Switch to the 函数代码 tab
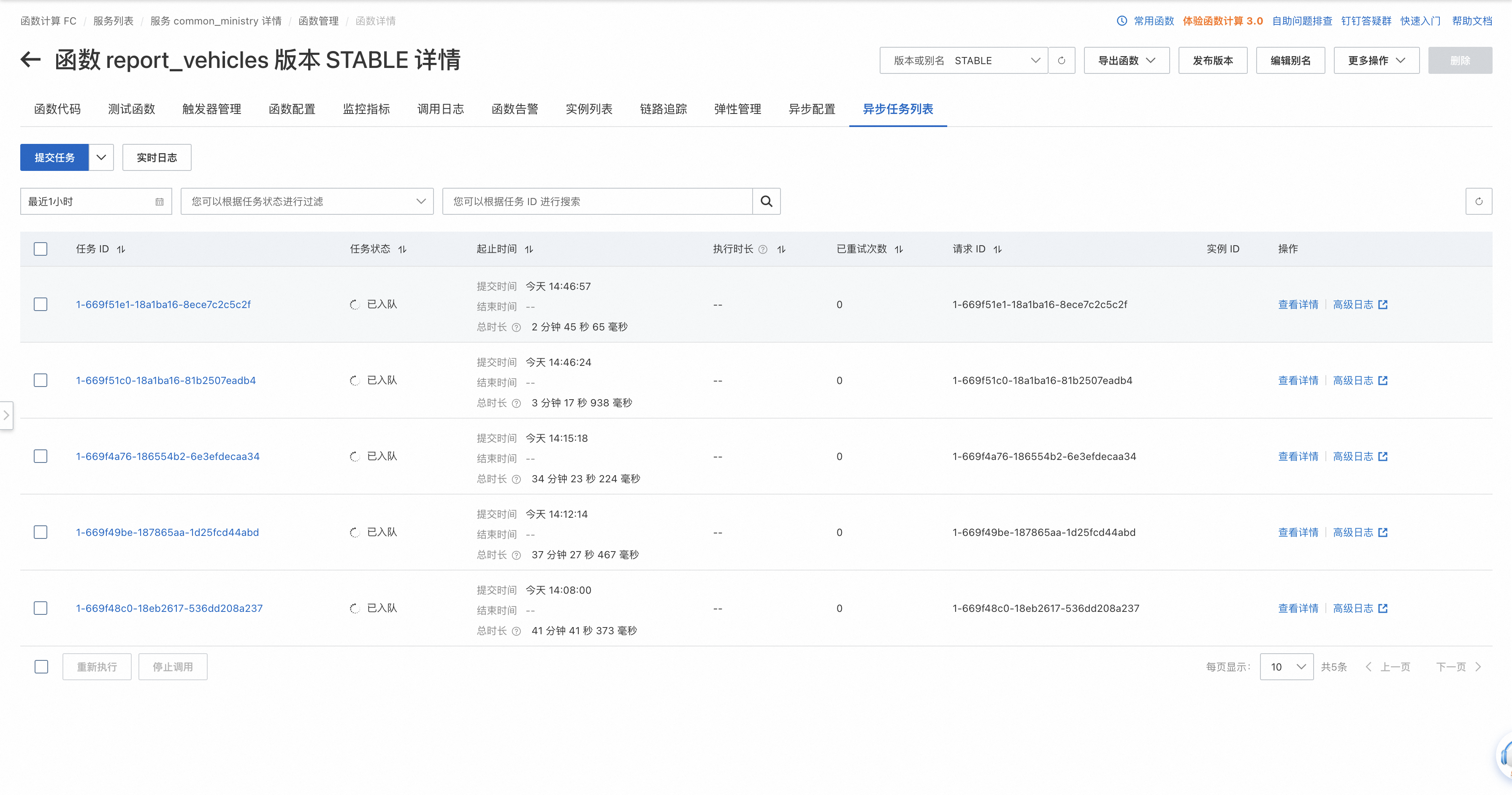The width and height of the screenshot is (1512, 795). point(57,109)
